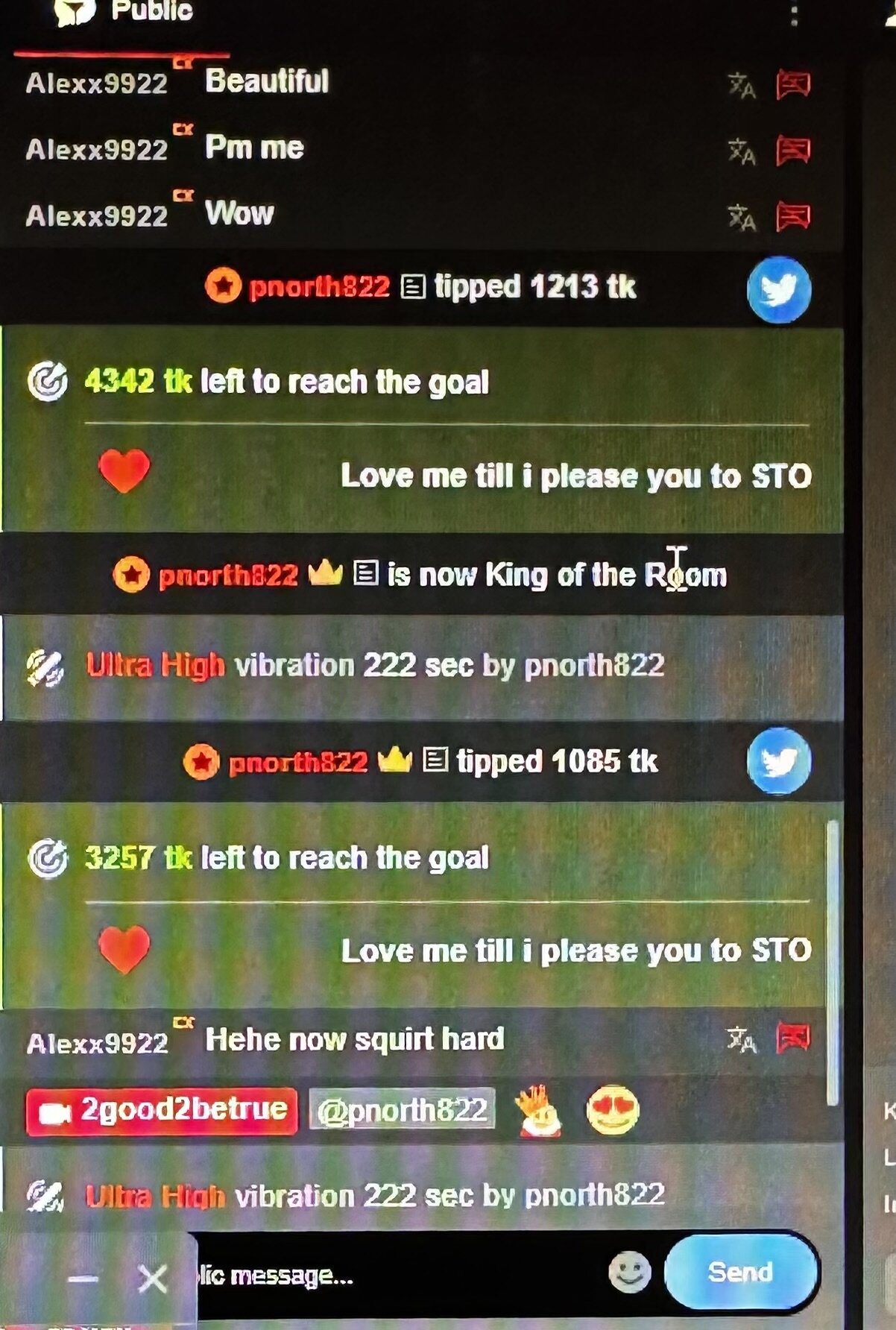Click the @pnorth822 mention tag
896x1330 pixels.
click(402, 1111)
